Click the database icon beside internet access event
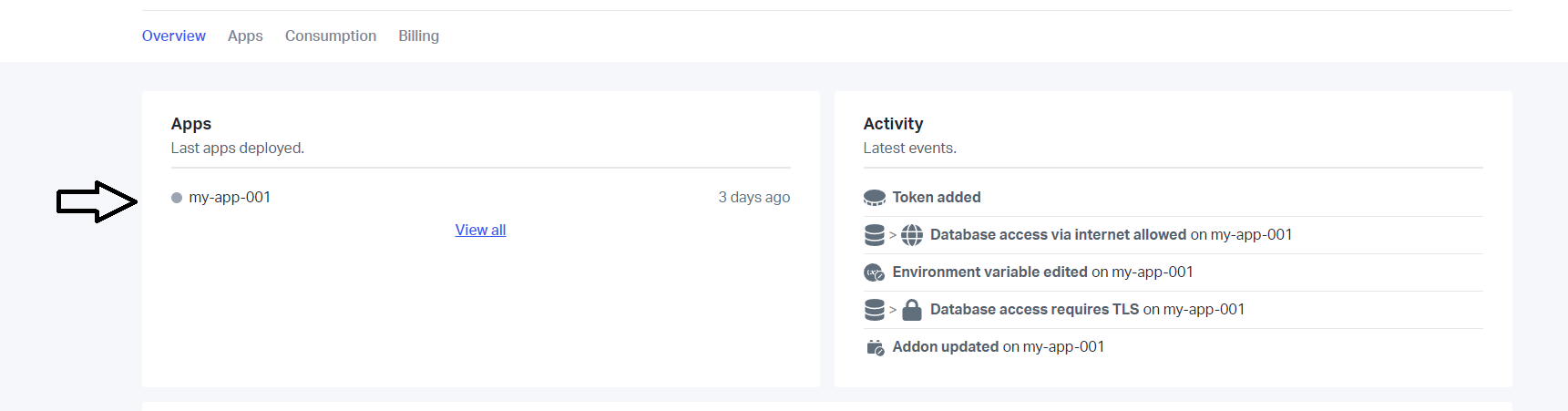Screen dimensions: 1568x411 pos(875,235)
